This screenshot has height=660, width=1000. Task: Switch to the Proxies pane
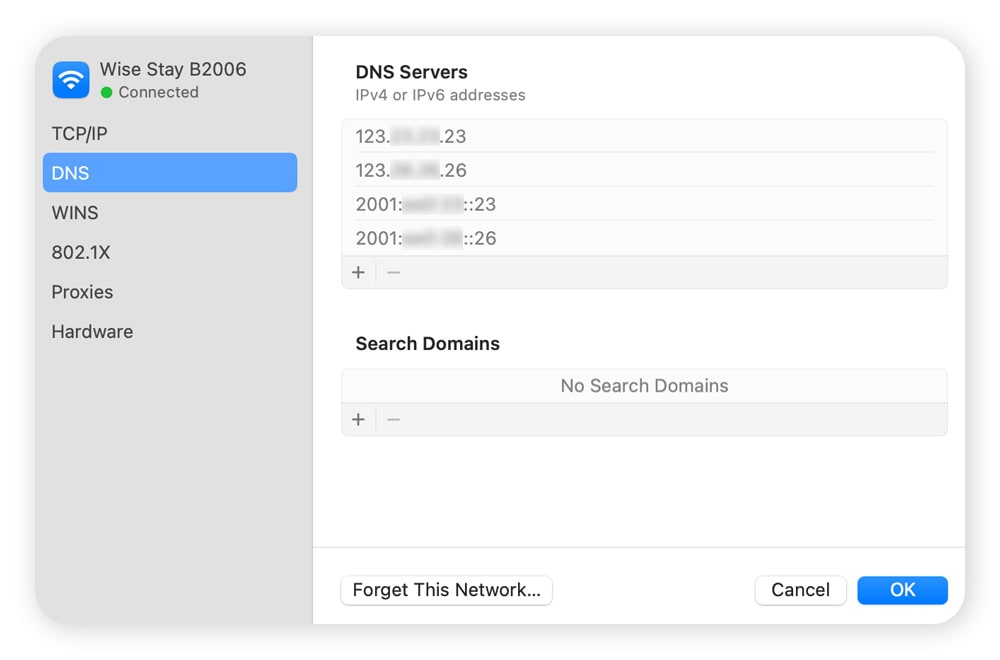pyautogui.click(x=81, y=292)
